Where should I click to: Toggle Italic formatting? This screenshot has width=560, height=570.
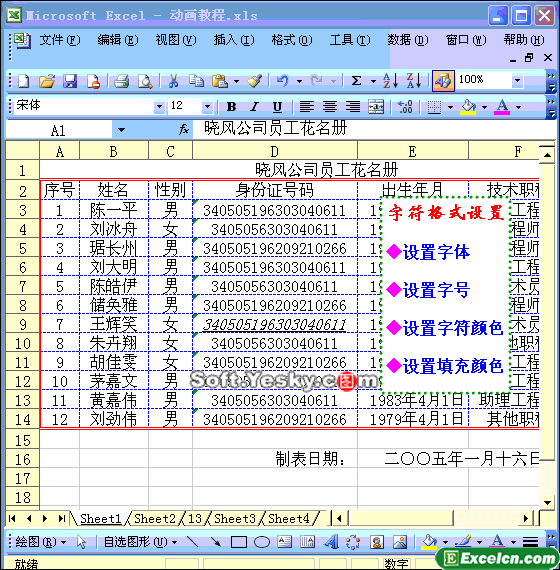pos(254,107)
